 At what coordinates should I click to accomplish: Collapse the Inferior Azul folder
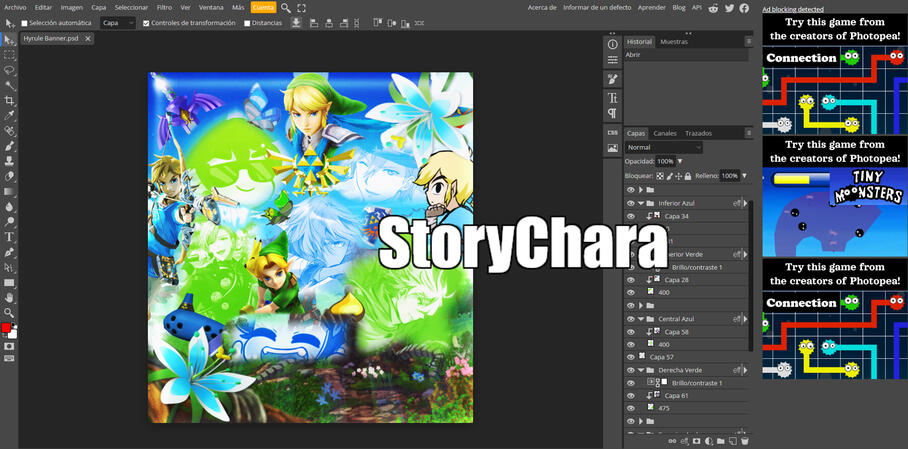(x=640, y=203)
